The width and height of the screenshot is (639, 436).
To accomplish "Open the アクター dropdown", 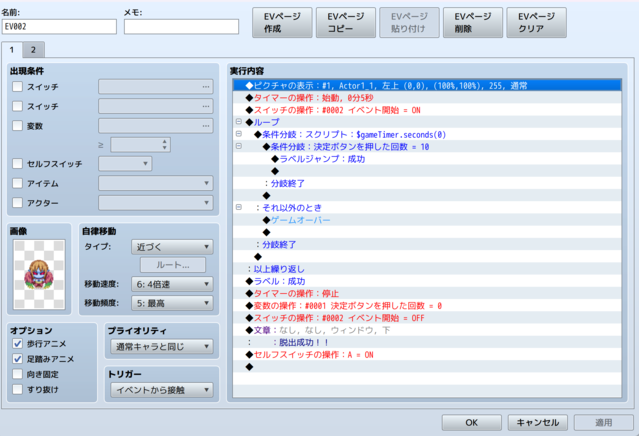I will tap(156, 203).
